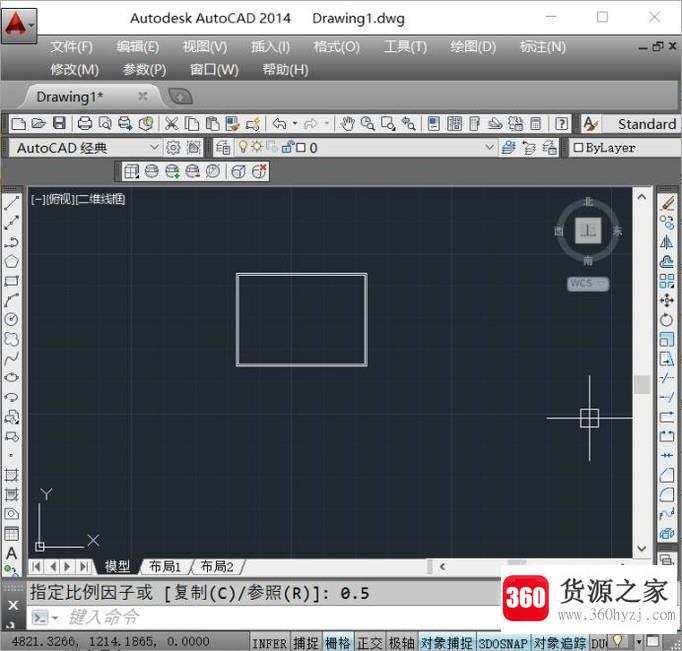
Task: Click the Array modify tool
Action: click(667, 281)
